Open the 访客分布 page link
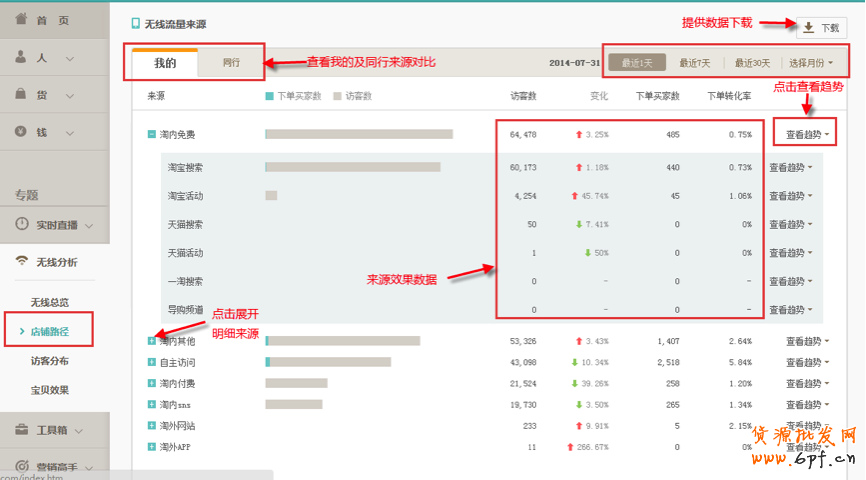This screenshot has height=480, width=866. point(49,361)
